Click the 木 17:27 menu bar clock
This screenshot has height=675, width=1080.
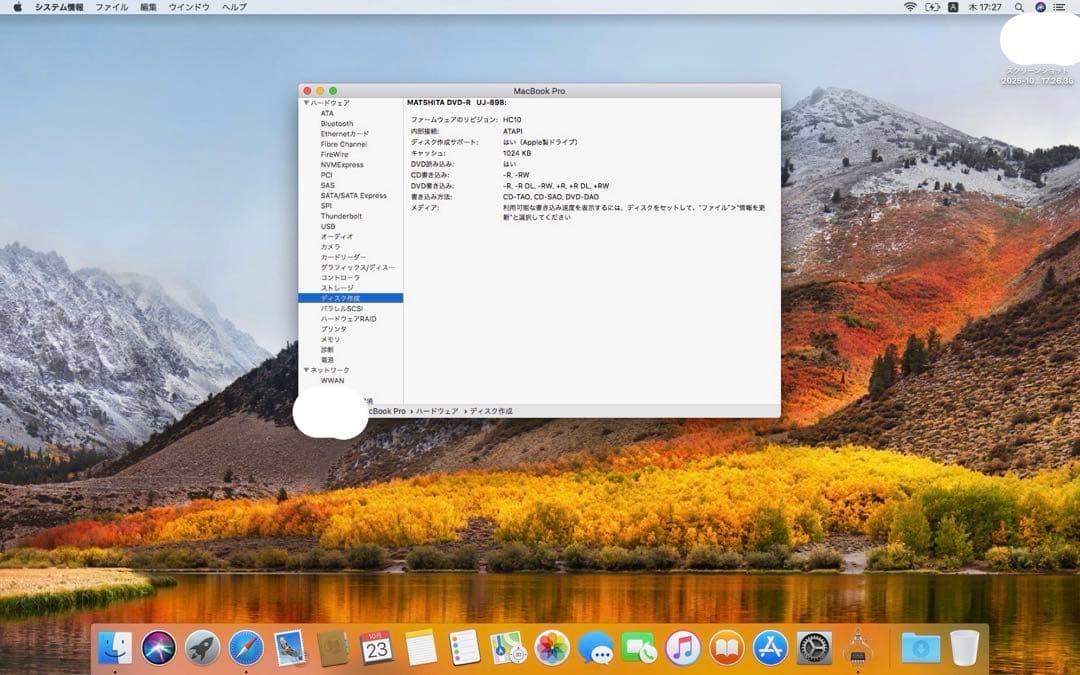tap(985, 7)
